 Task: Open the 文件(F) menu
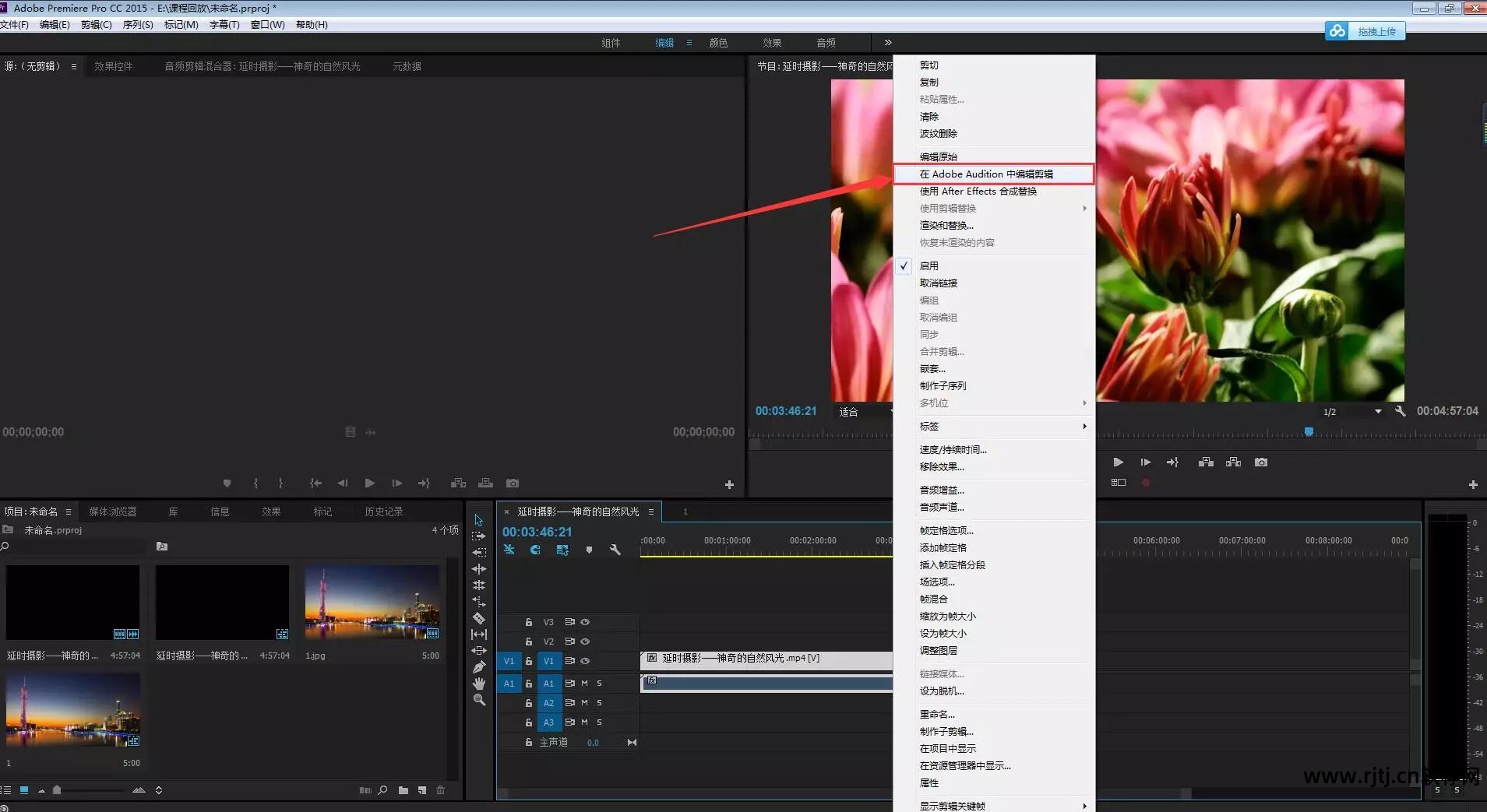pyautogui.click(x=14, y=25)
